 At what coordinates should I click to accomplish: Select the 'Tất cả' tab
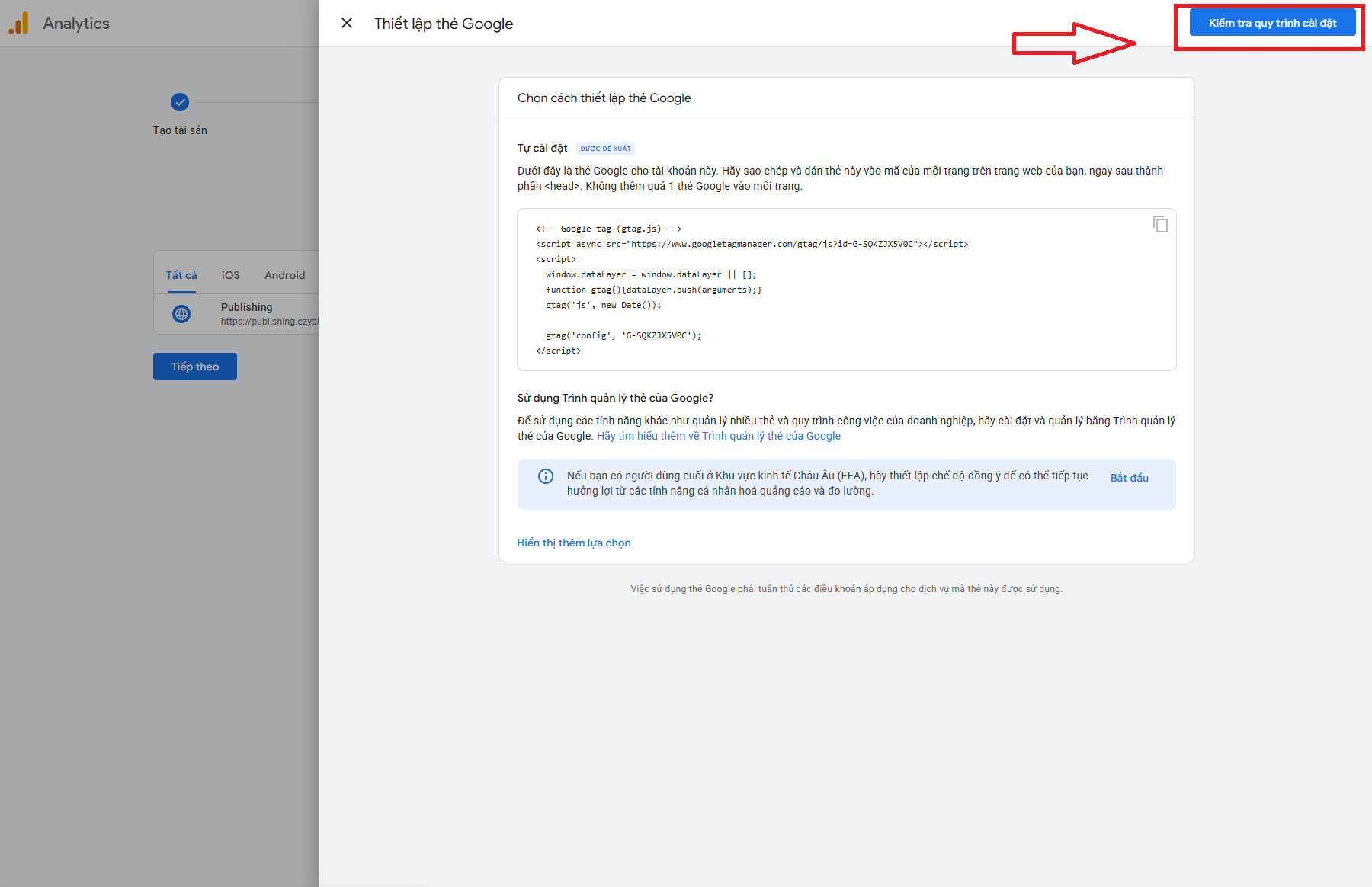(x=181, y=275)
